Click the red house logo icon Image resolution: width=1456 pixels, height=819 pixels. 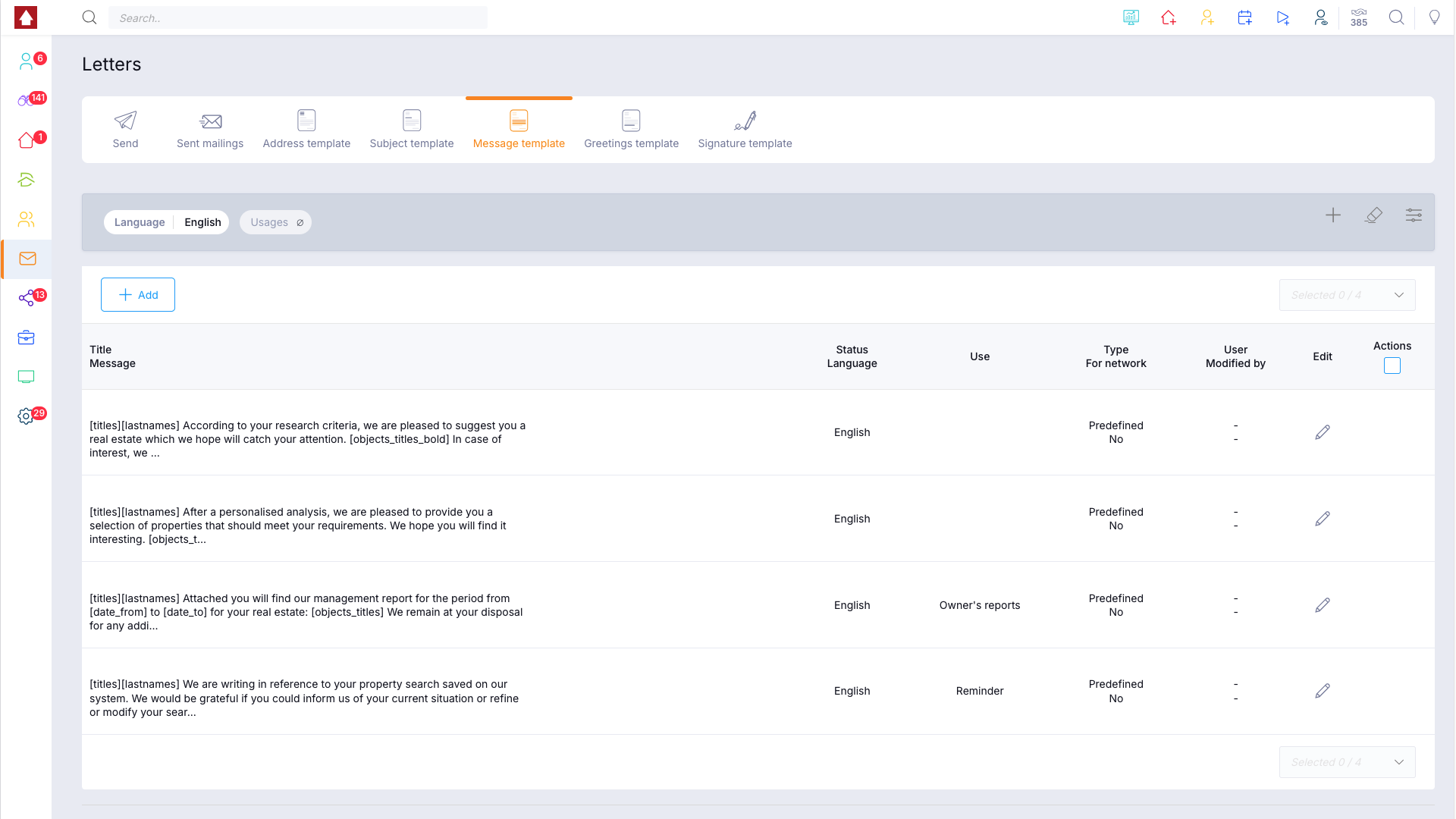pos(26,17)
